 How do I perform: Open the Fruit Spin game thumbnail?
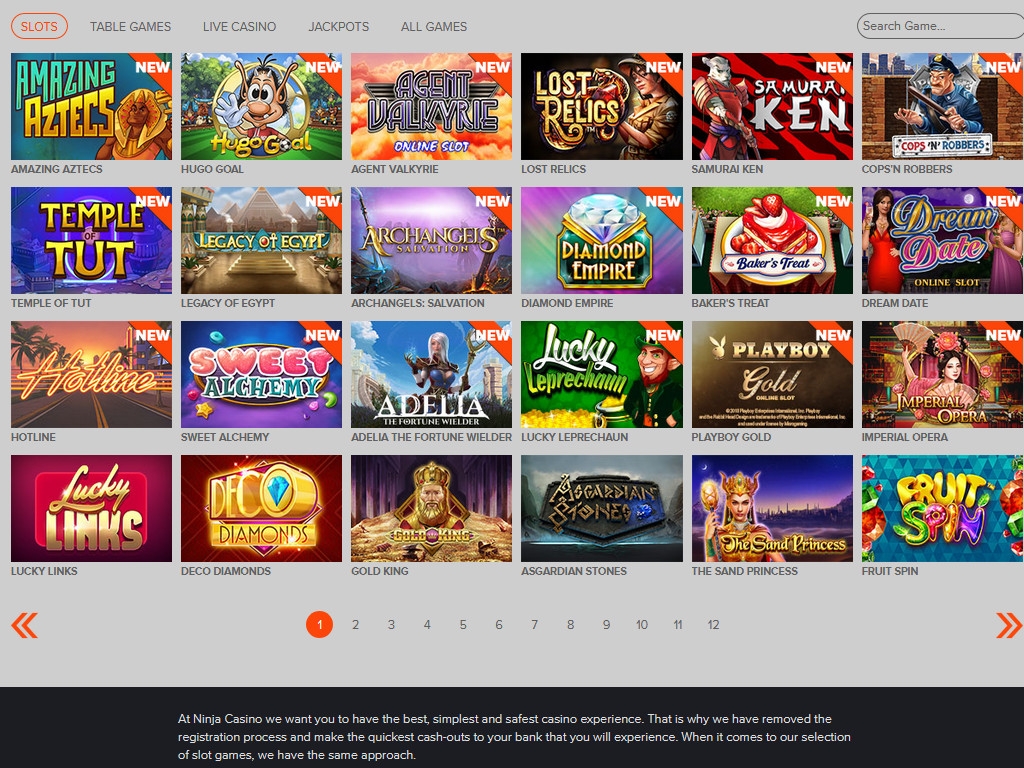pos(942,508)
